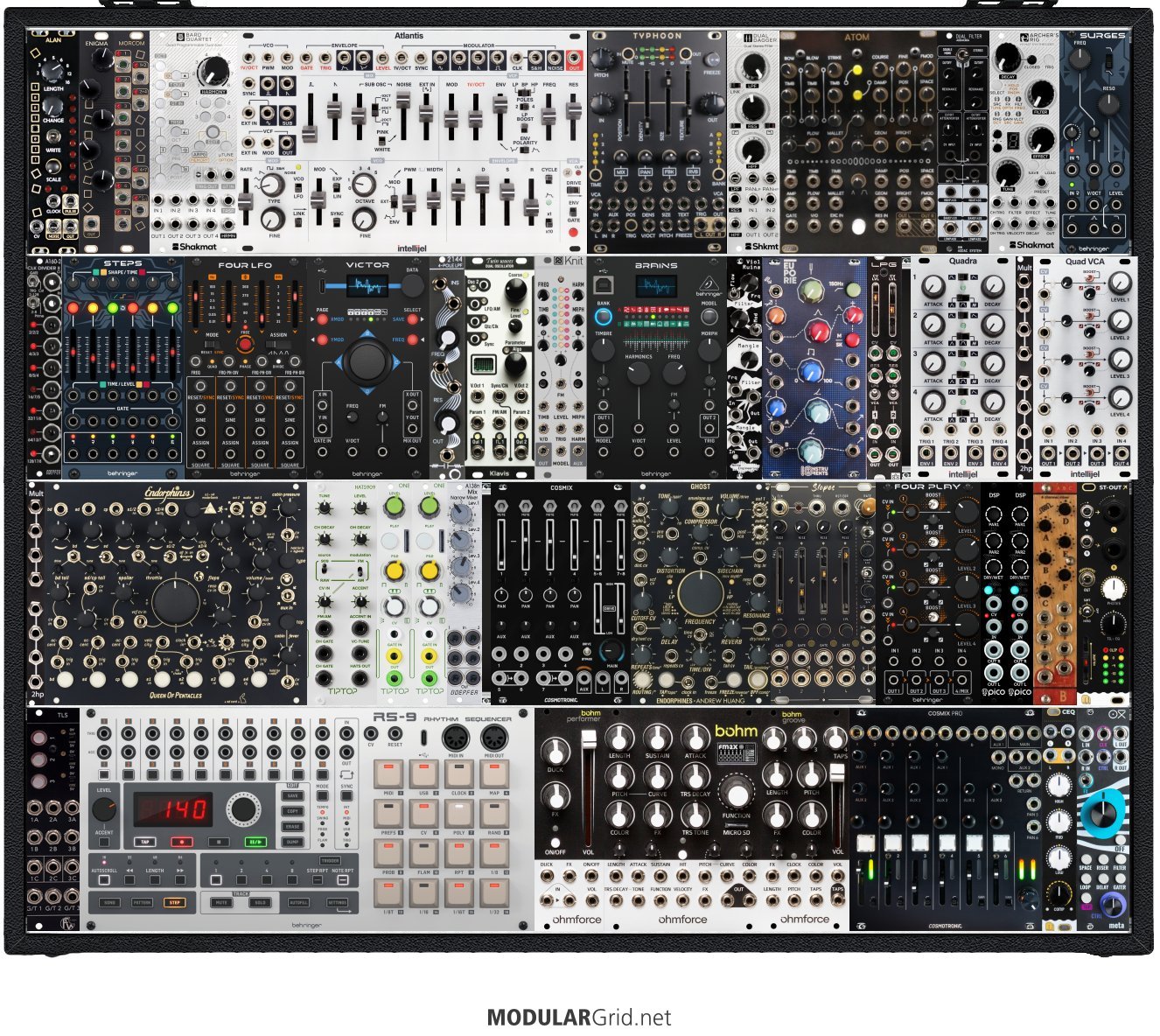This screenshot has height=1036, width=1160.
Task: Click the Bard Quartet HARMONY knob
Action: pos(213,71)
